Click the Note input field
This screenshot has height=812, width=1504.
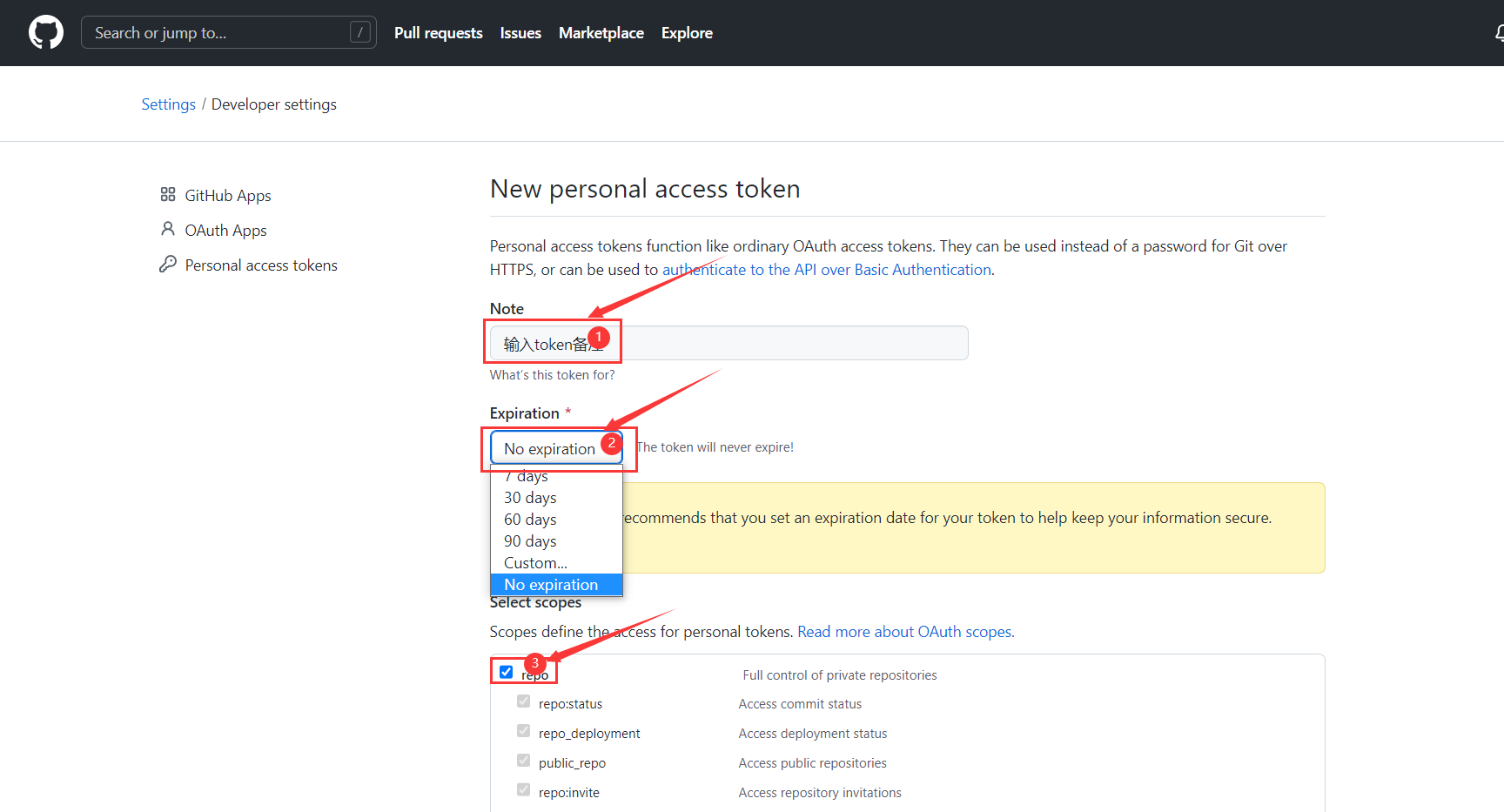pyautogui.click(x=783, y=343)
